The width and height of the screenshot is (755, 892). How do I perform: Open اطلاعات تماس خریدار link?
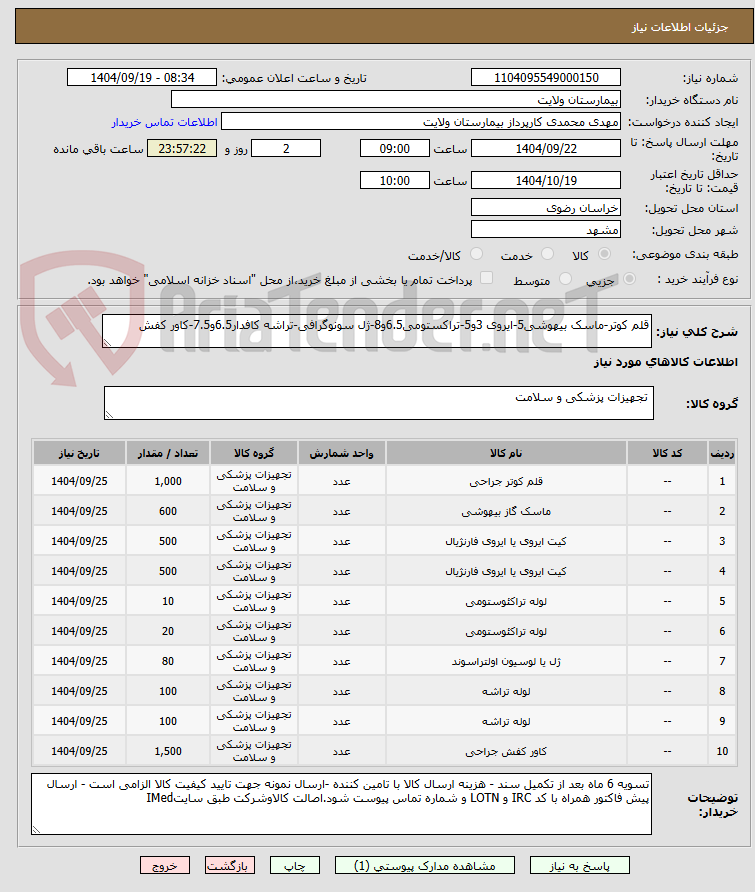pos(164,122)
